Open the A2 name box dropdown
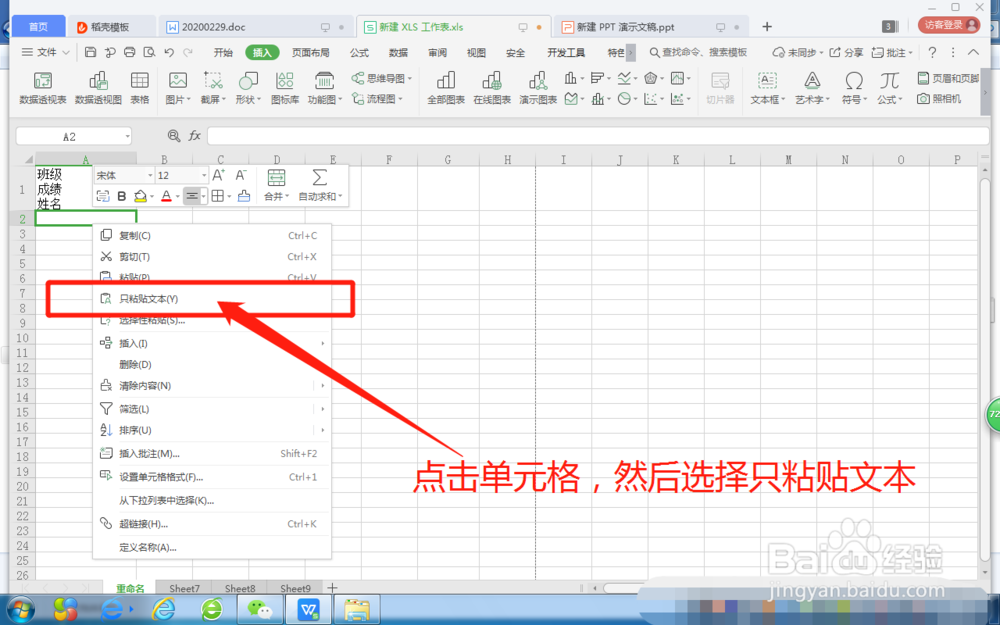The height and width of the screenshot is (625, 1000). point(128,136)
